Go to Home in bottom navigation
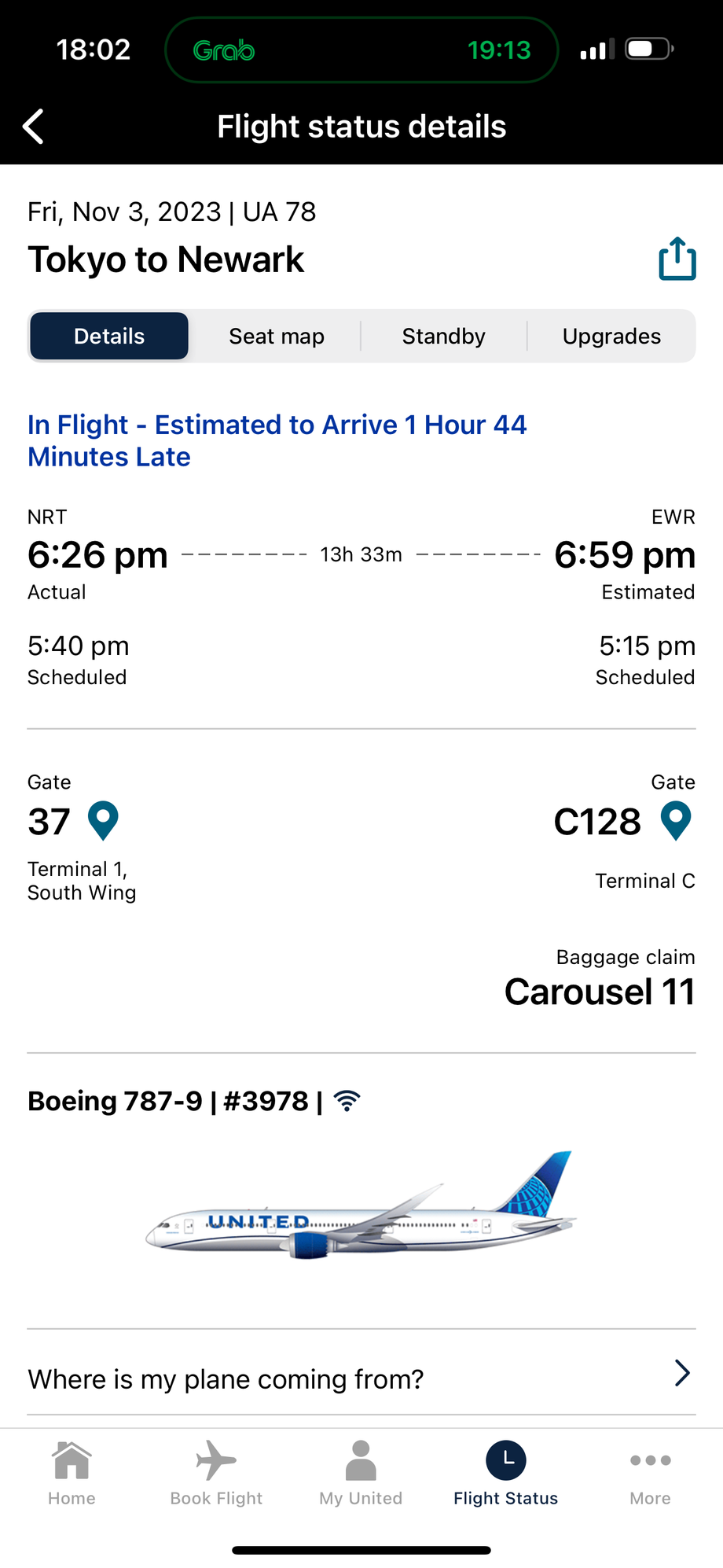723x1568 pixels. tap(72, 1474)
